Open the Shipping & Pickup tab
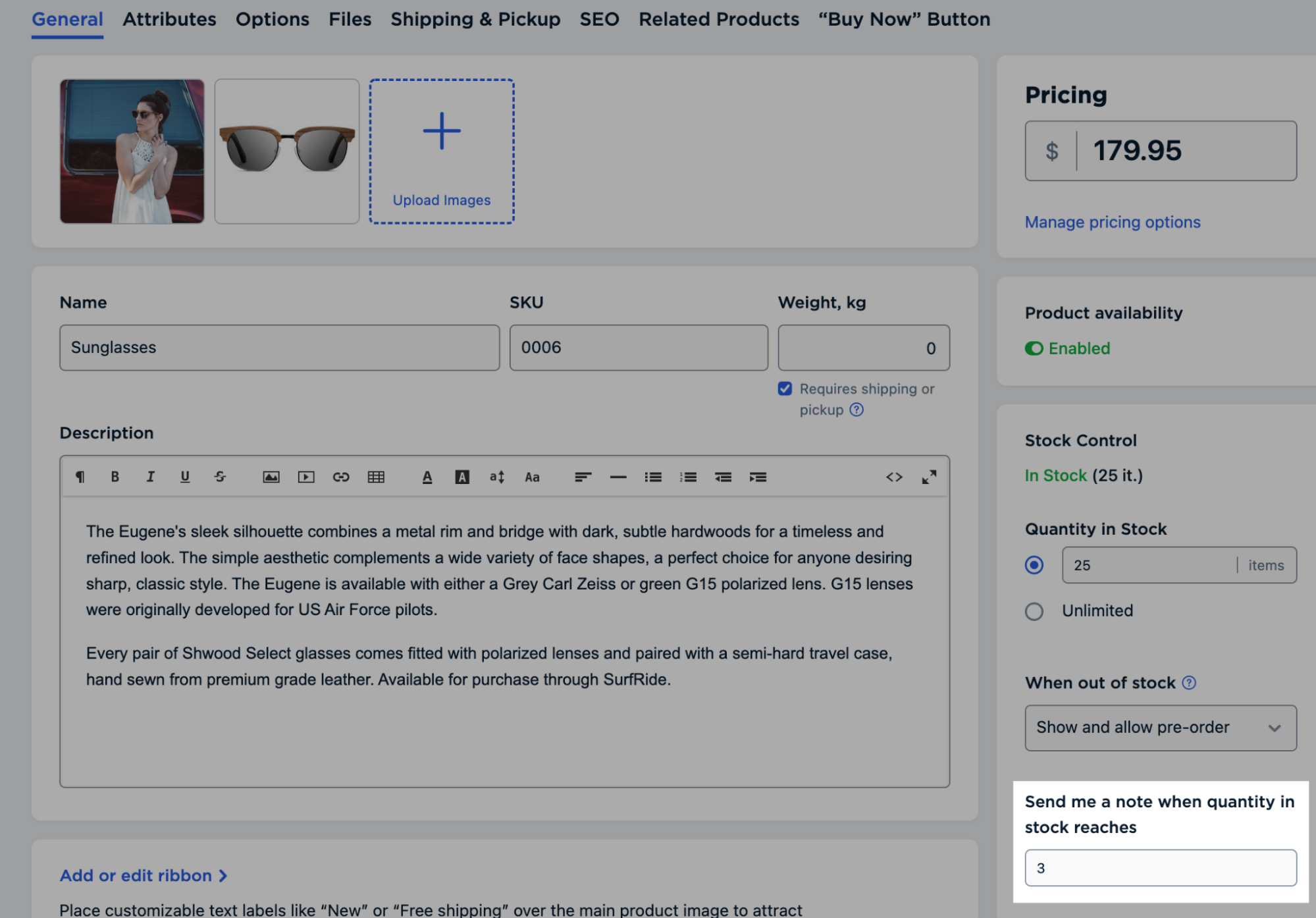Screen dimensions: 1316x918 pyautogui.click(x=475, y=19)
